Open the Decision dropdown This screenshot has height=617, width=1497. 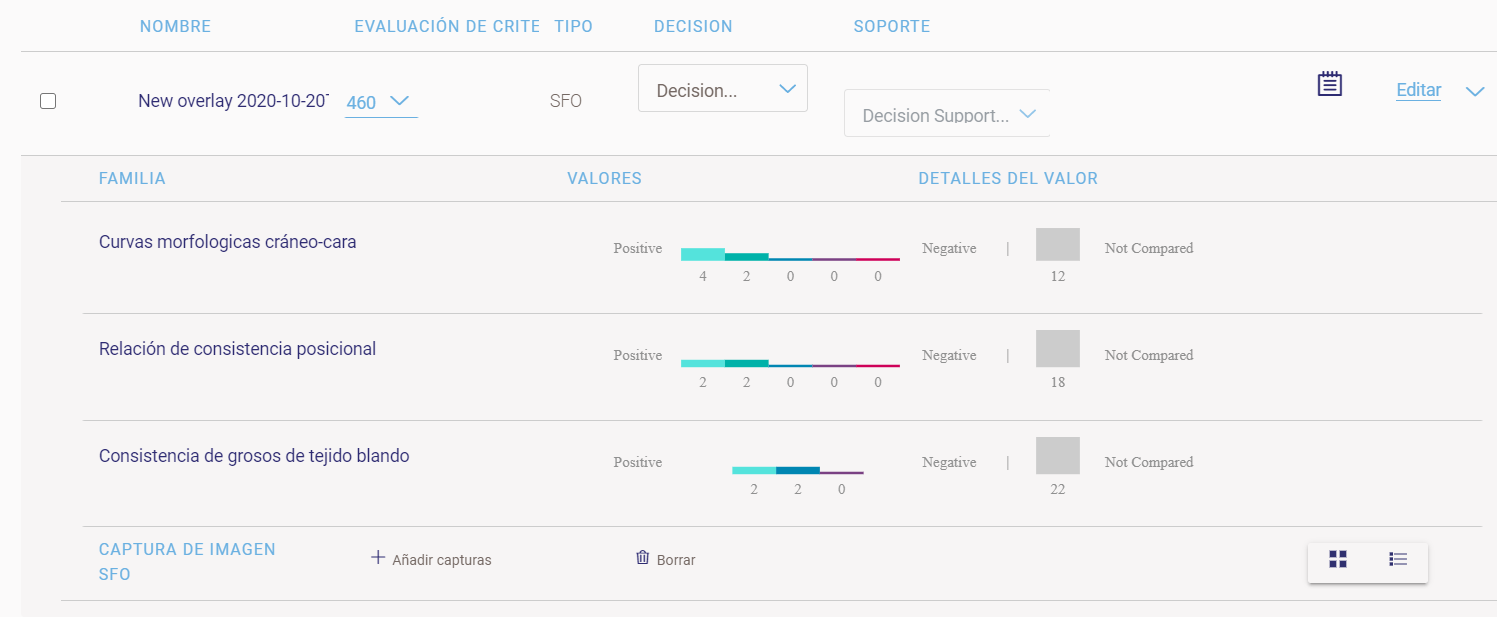click(722, 90)
